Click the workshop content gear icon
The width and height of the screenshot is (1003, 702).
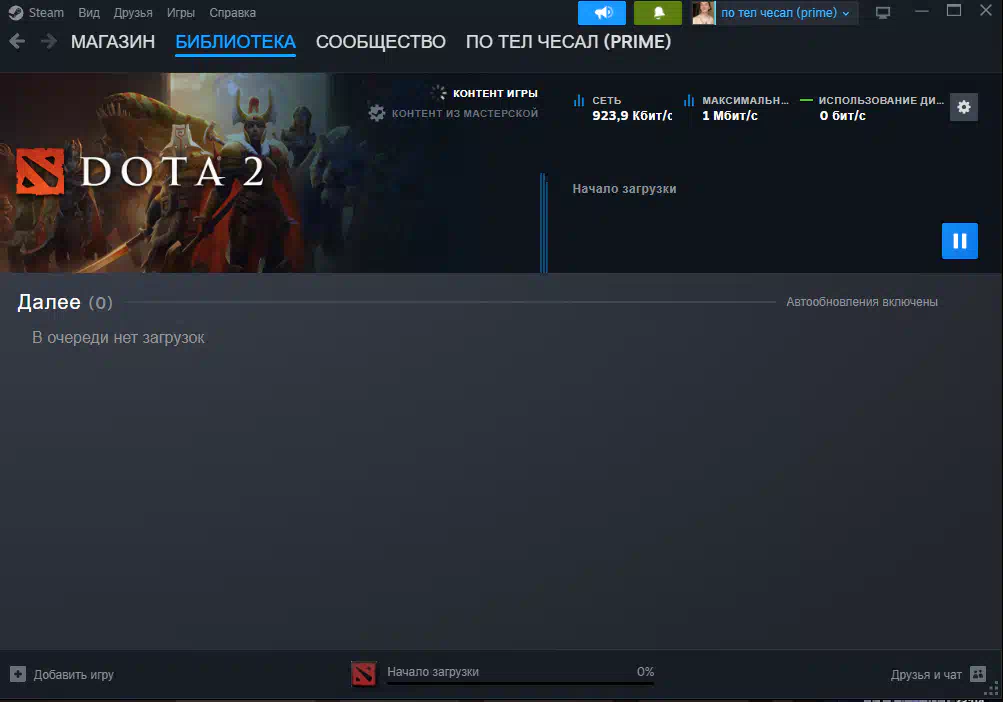[377, 113]
